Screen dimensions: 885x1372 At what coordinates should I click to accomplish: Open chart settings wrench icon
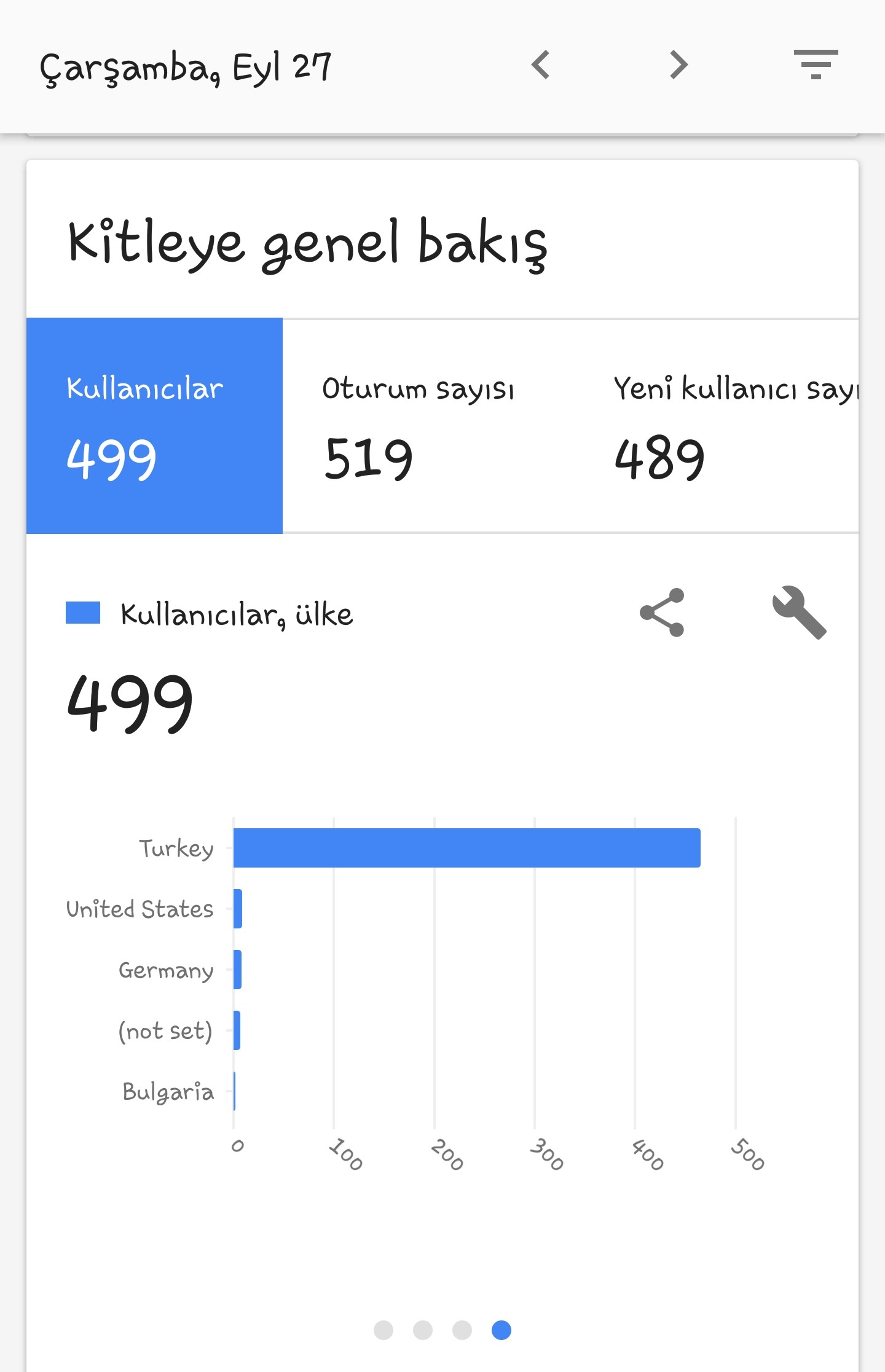coord(799,613)
